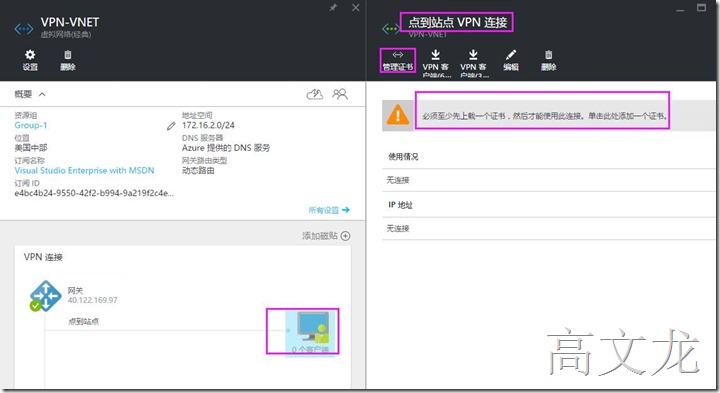The width and height of the screenshot is (720, 393).
Task: Click the pencil edit icon beside Group-1
Action: coord(171,126)
